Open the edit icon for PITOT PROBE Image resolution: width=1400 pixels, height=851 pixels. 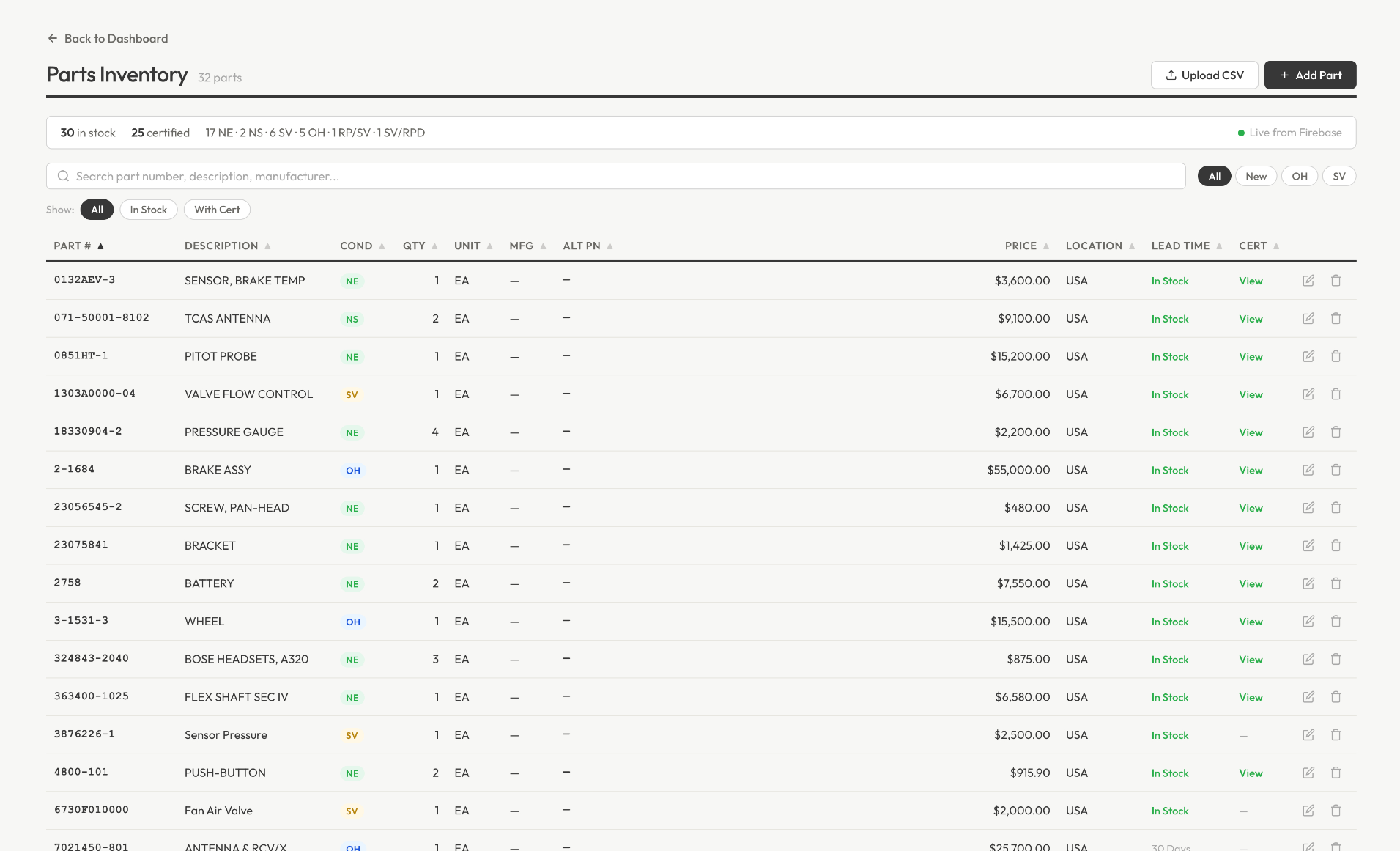click(x=1310, y=356)
